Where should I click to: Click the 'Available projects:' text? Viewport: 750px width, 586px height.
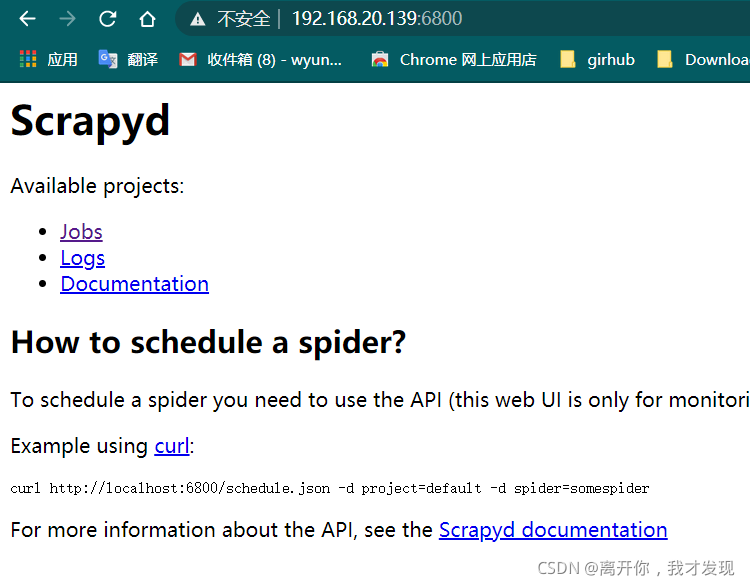pyautogui.click(x=97, y=186)
